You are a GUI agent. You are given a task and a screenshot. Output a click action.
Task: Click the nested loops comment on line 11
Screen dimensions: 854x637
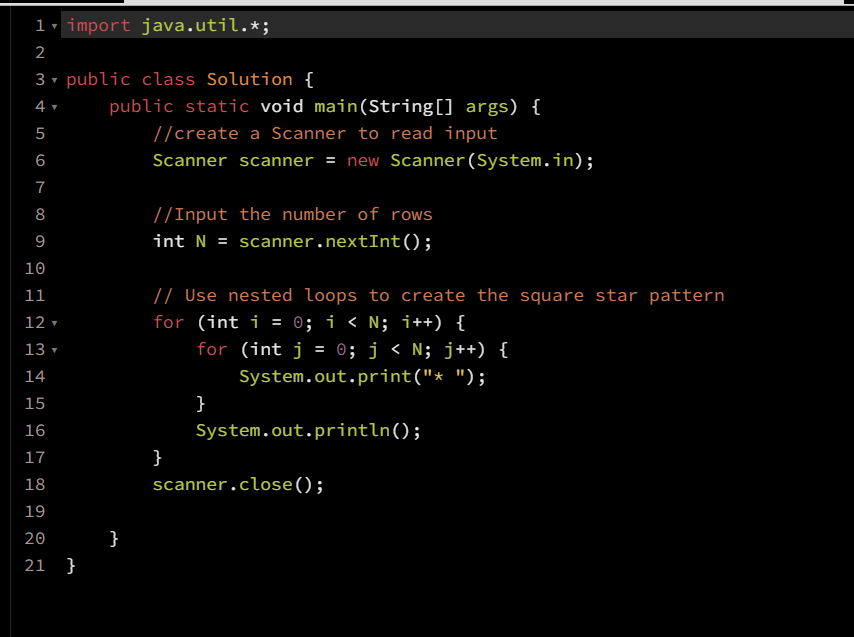coord(440,295)
